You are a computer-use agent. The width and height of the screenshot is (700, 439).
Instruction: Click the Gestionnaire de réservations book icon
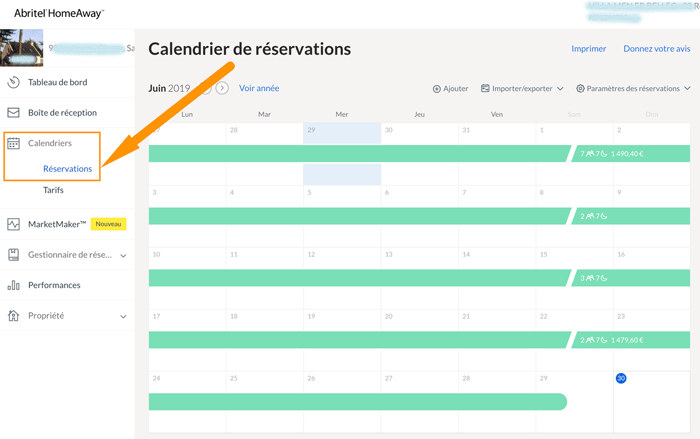click(x=14, y=255)
